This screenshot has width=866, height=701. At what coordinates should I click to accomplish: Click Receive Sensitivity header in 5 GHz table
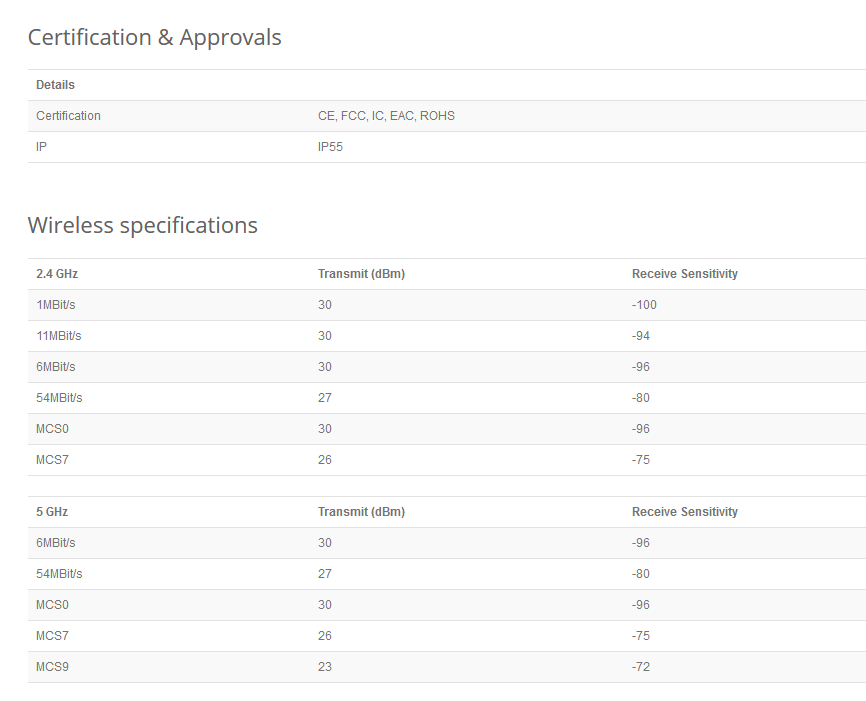point(684,512)
